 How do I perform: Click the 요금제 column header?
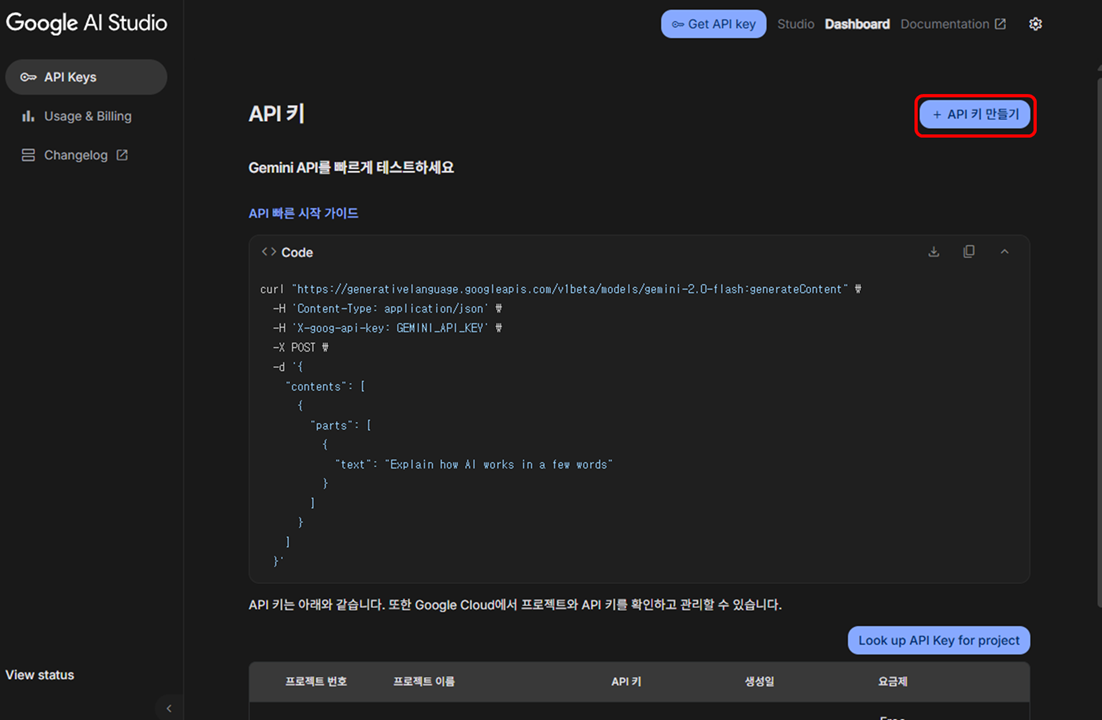pyautogui.click(x=893, y=681)
